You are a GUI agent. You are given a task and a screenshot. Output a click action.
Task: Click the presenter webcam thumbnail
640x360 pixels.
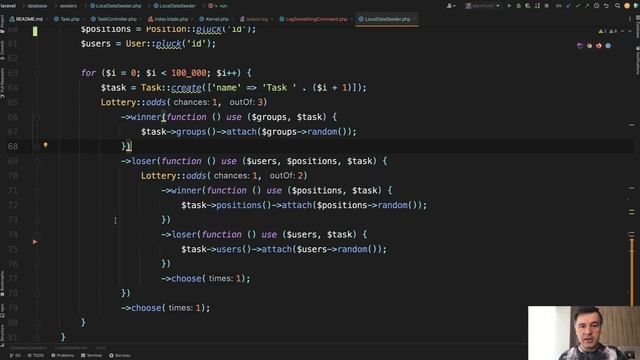584,333
